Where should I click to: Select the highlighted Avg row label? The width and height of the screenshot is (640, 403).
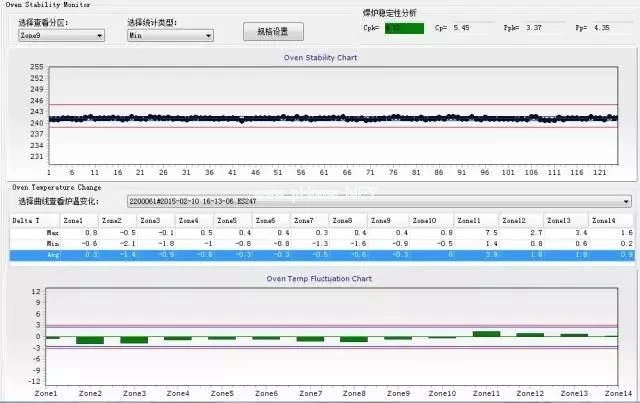pyautogui.click(x=53, y=255)
